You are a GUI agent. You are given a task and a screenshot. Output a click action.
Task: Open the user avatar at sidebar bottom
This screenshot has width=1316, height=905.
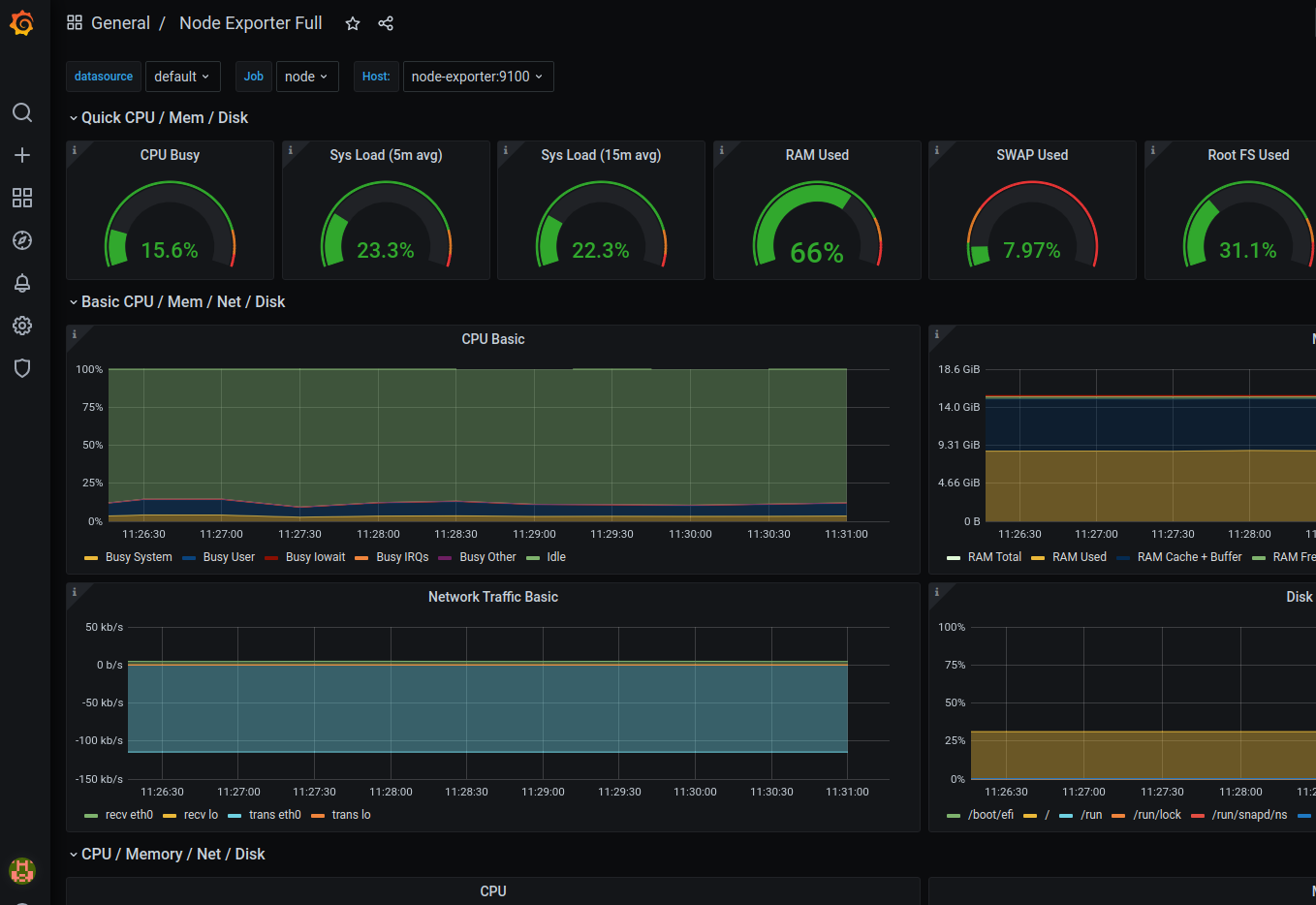[22, 870]
